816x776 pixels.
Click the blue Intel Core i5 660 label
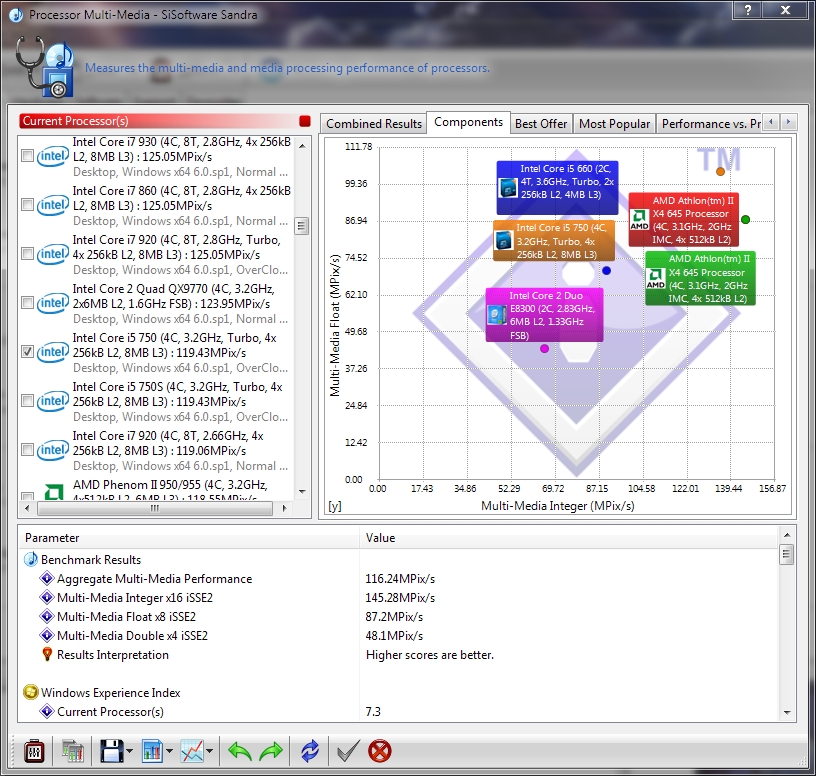(x=557, y=187)
